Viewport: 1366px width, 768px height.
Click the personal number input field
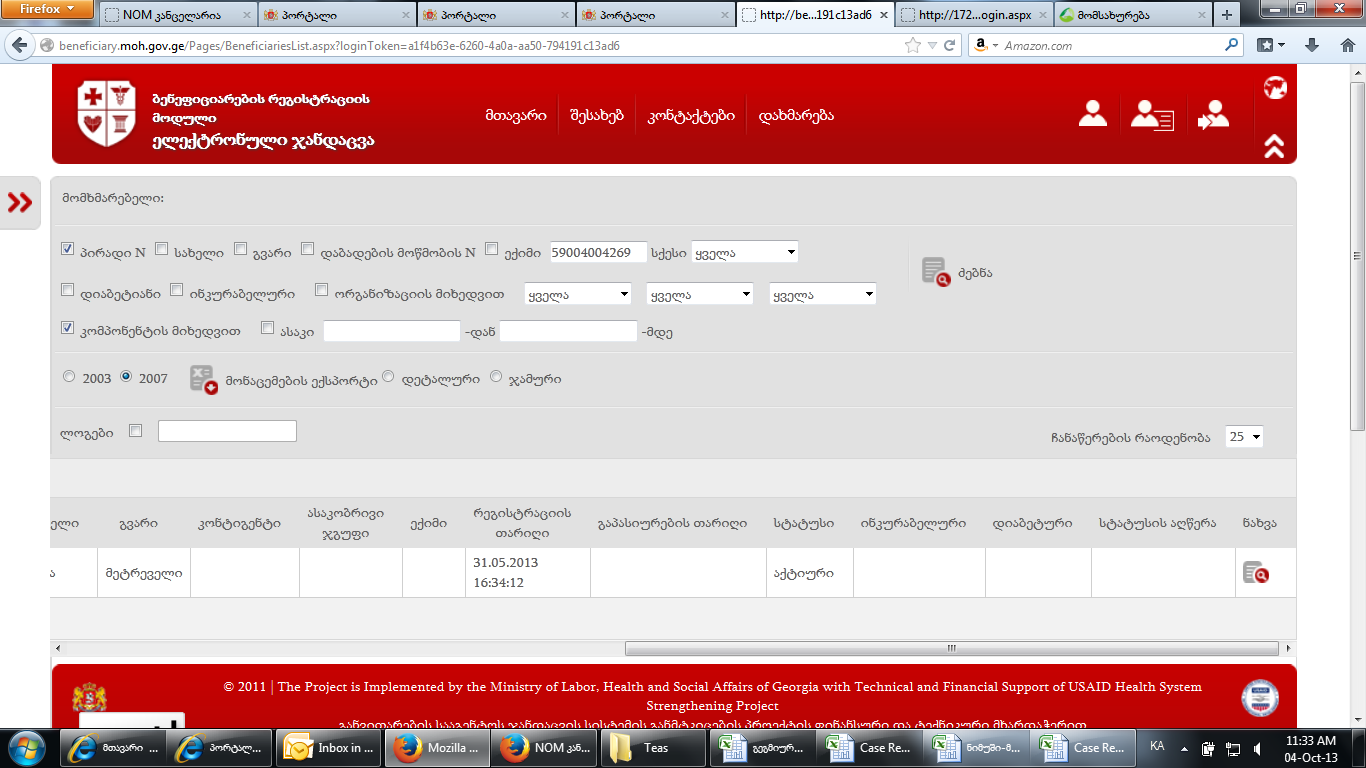(598, 253)
